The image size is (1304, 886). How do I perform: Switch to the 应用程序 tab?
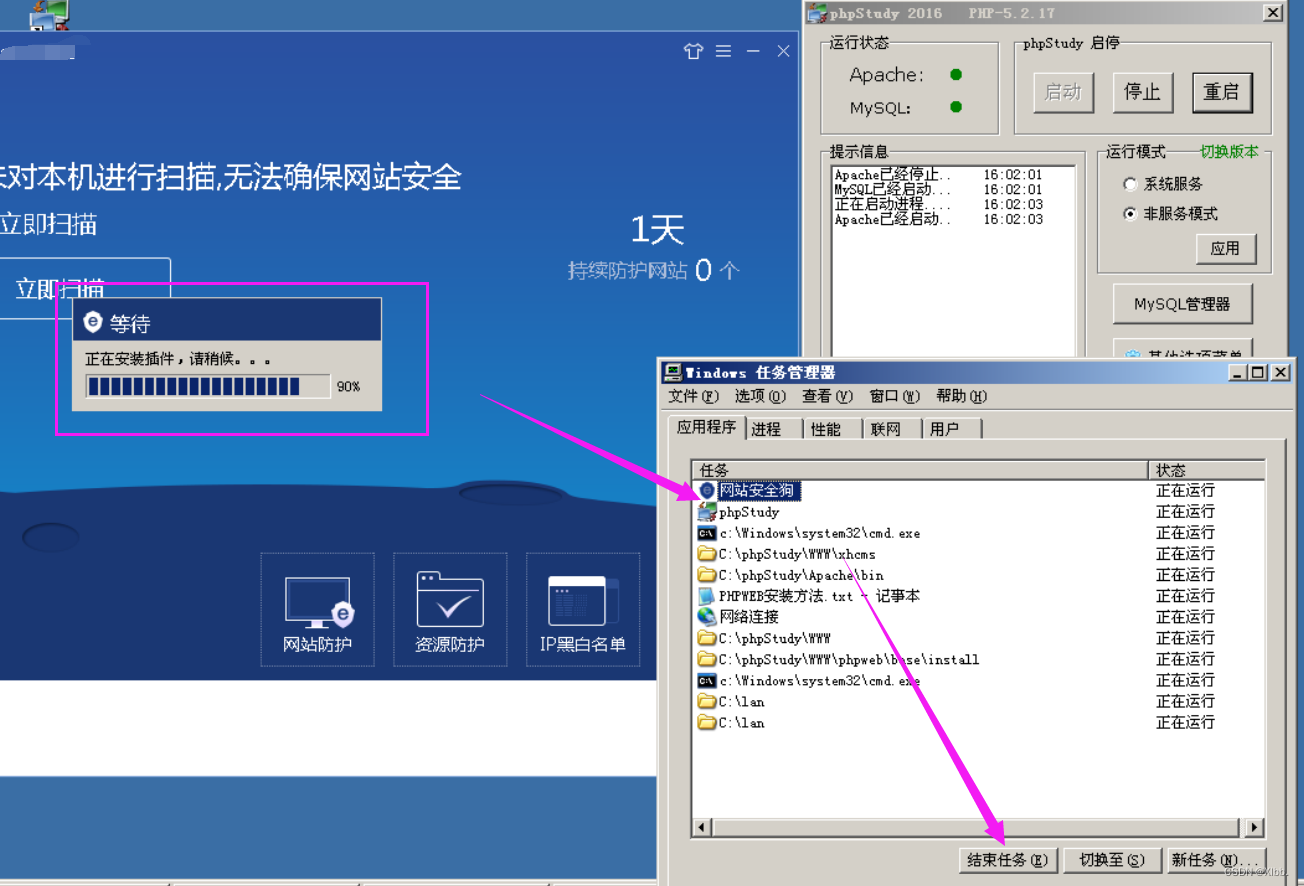[707, 427]
